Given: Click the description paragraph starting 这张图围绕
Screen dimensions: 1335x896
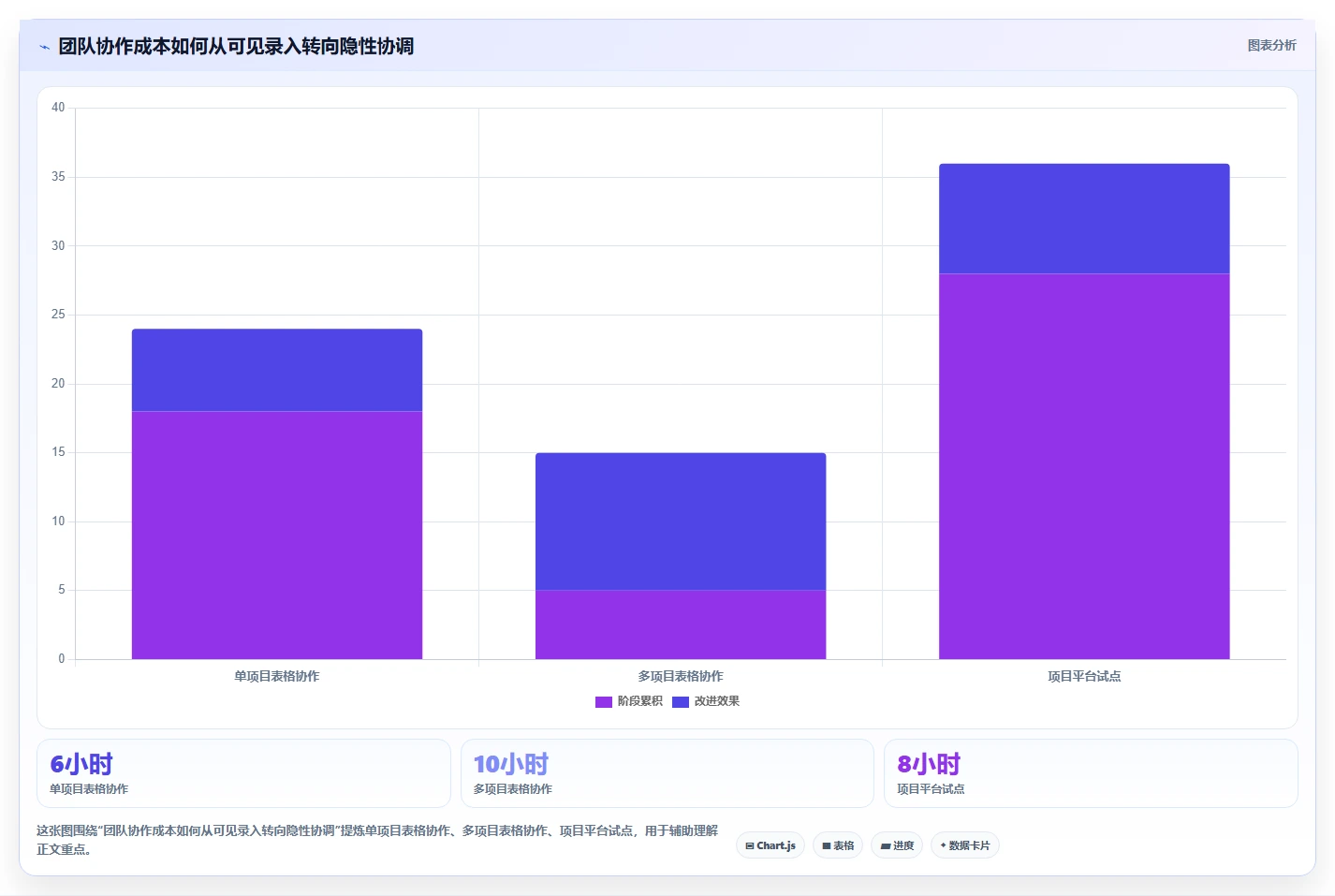Looking at the screenshot, I should [x=378, y=840].
